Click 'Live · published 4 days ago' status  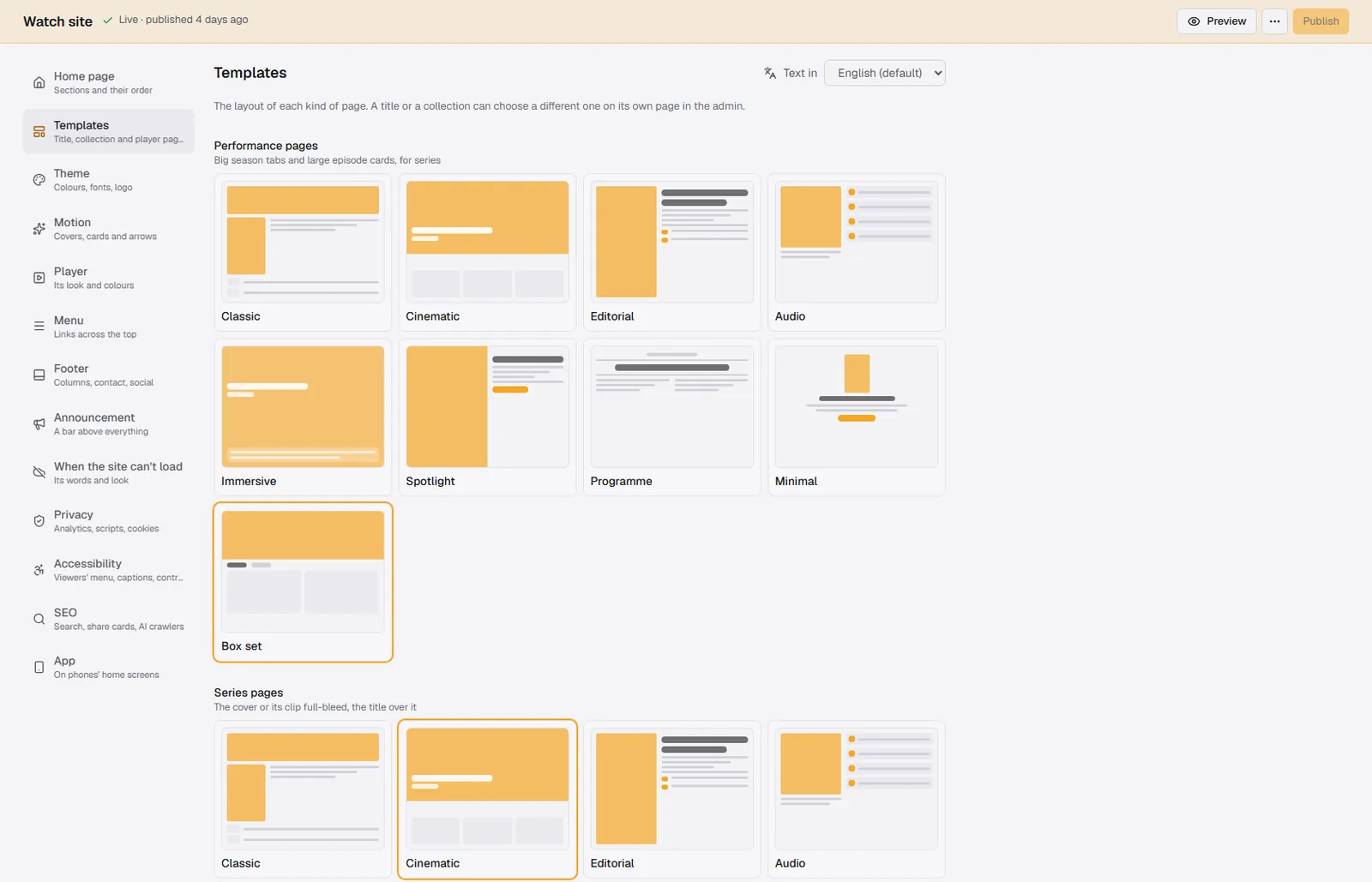[184, 20]
